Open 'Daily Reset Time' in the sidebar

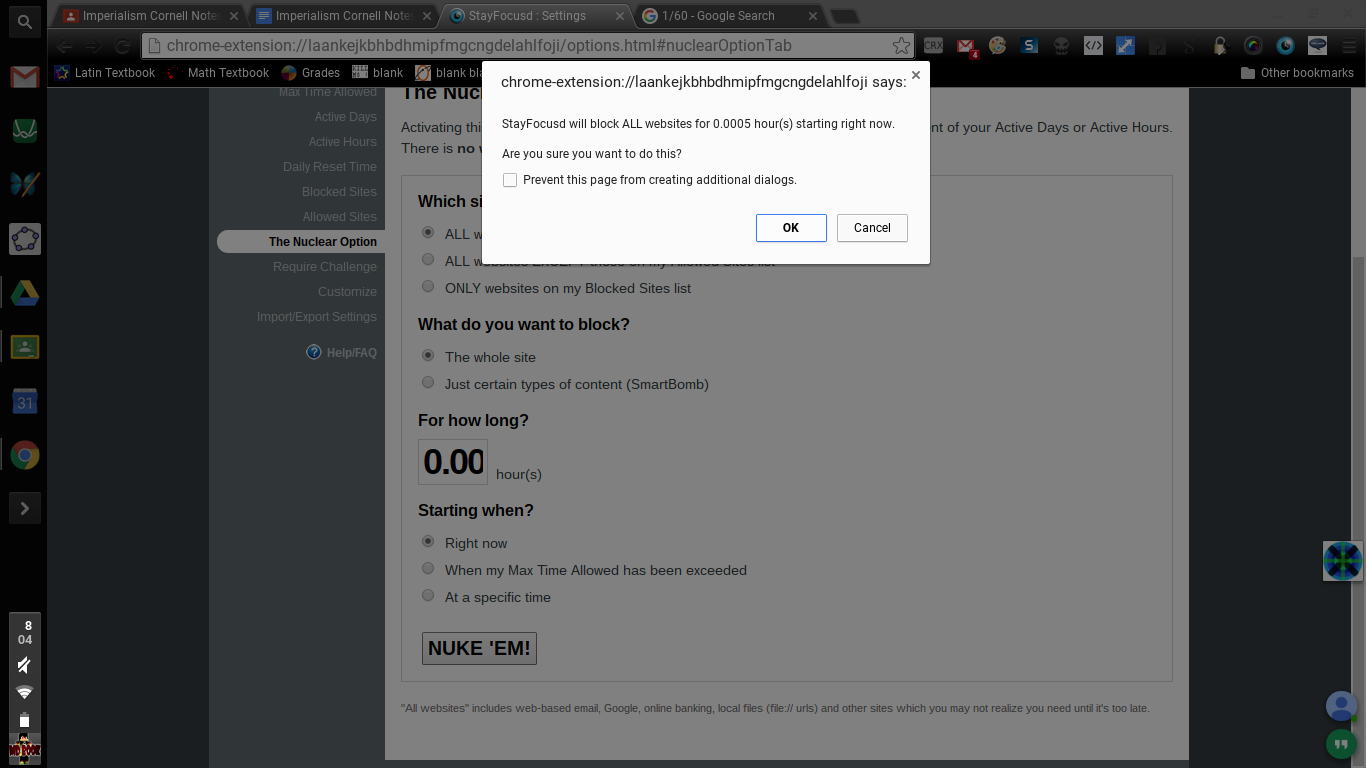(329, 167)
